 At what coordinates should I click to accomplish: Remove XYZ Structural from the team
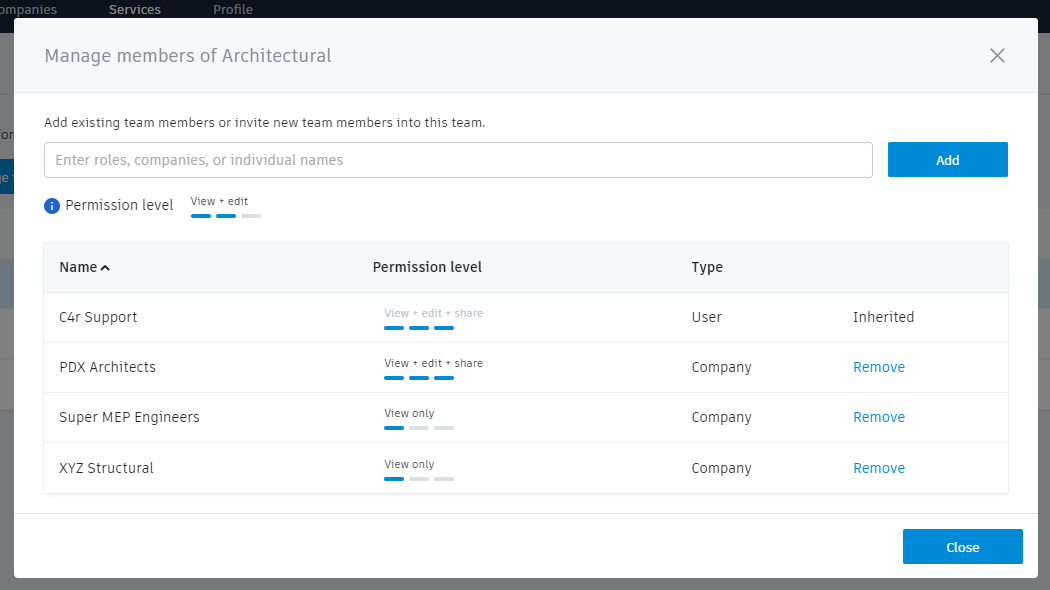[x=879, y=468]
